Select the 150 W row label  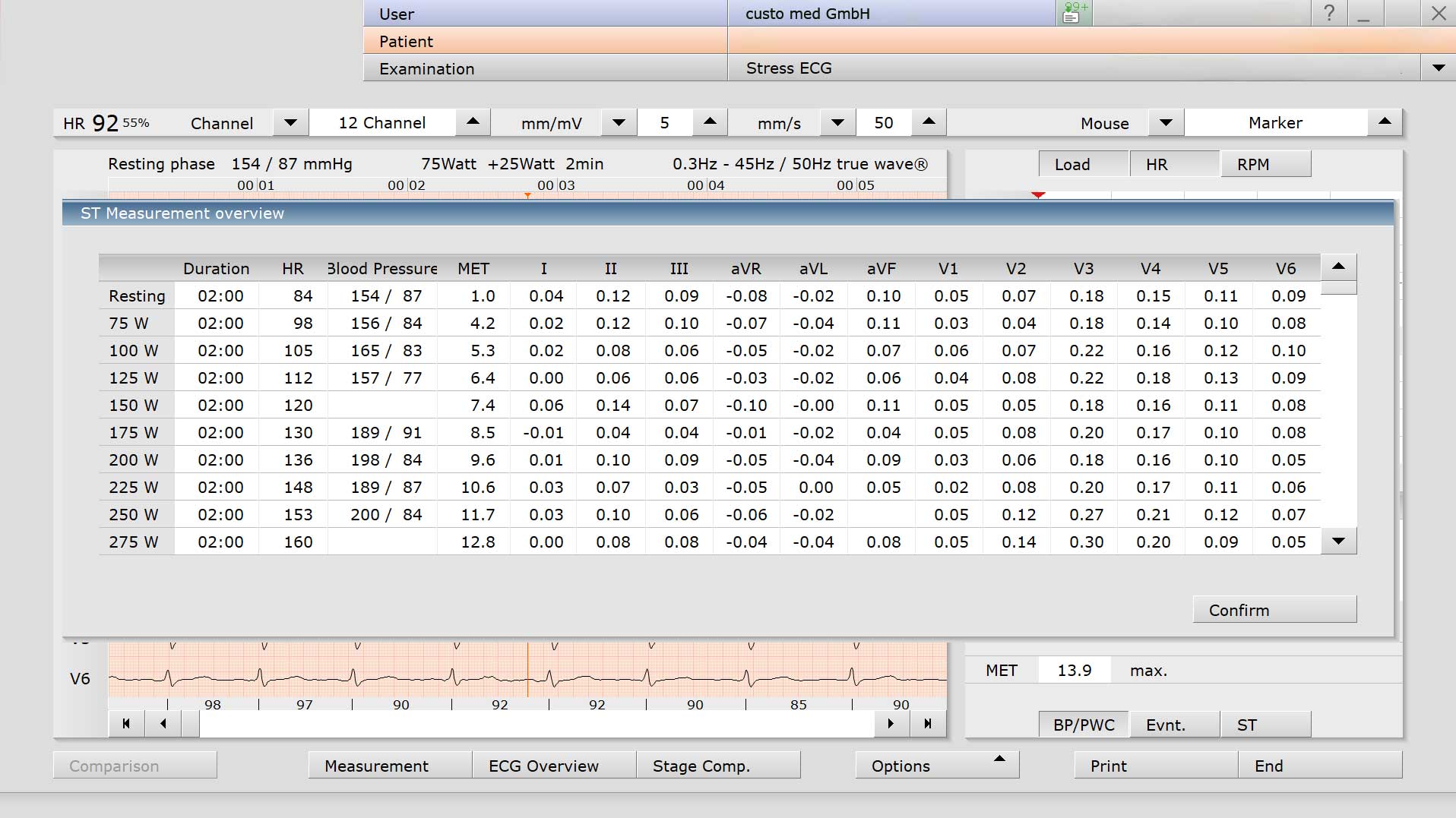click(x=137, y=405)
